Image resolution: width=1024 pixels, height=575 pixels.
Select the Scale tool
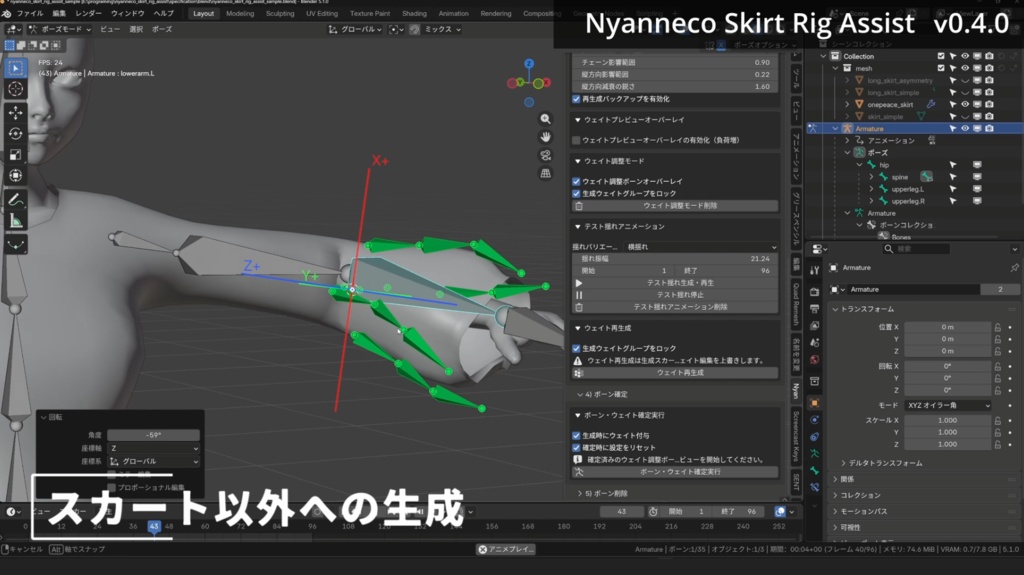16,155
